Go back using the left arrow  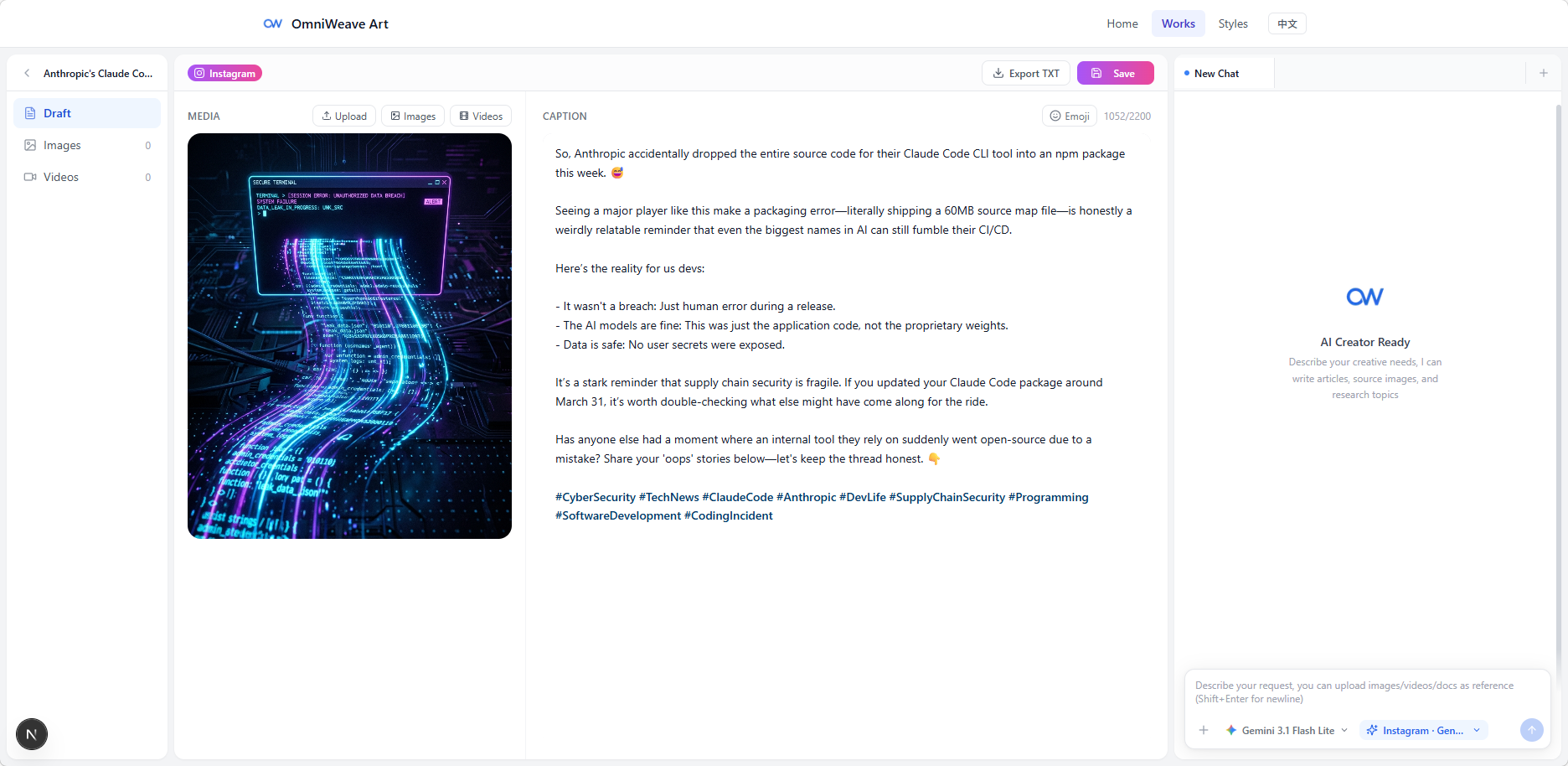tap(27, 74)
